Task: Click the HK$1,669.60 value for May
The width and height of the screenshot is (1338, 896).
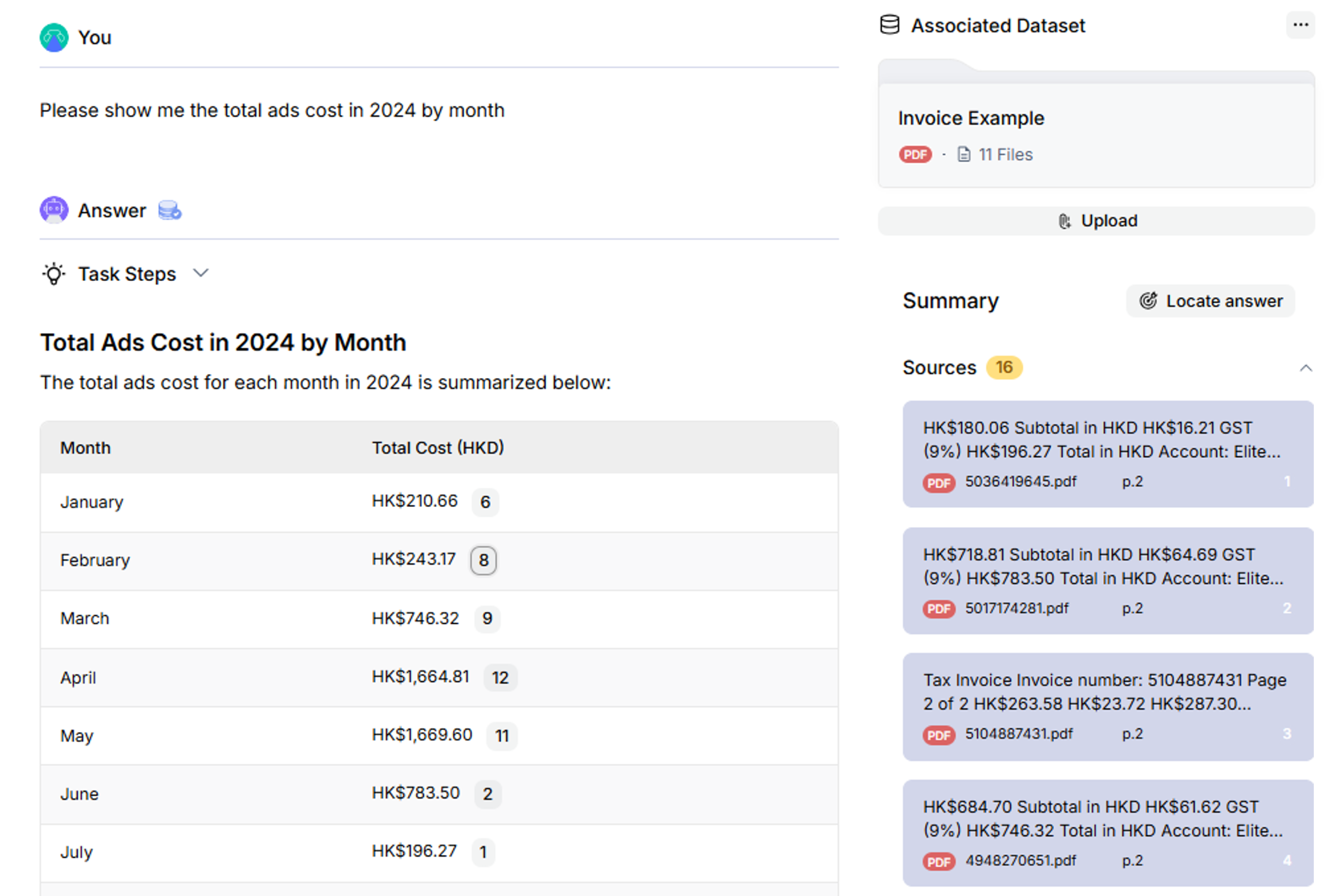Action: click(x=422, y=735)
